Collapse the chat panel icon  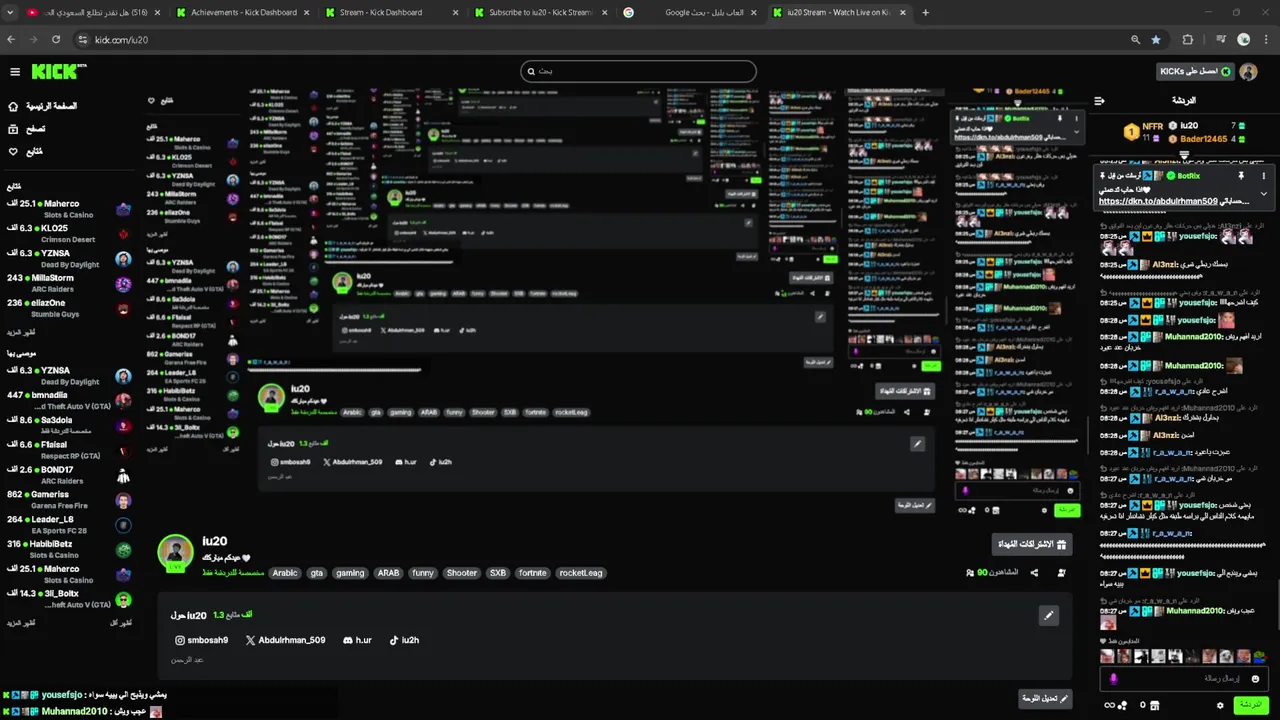(x=1099, y=101)
